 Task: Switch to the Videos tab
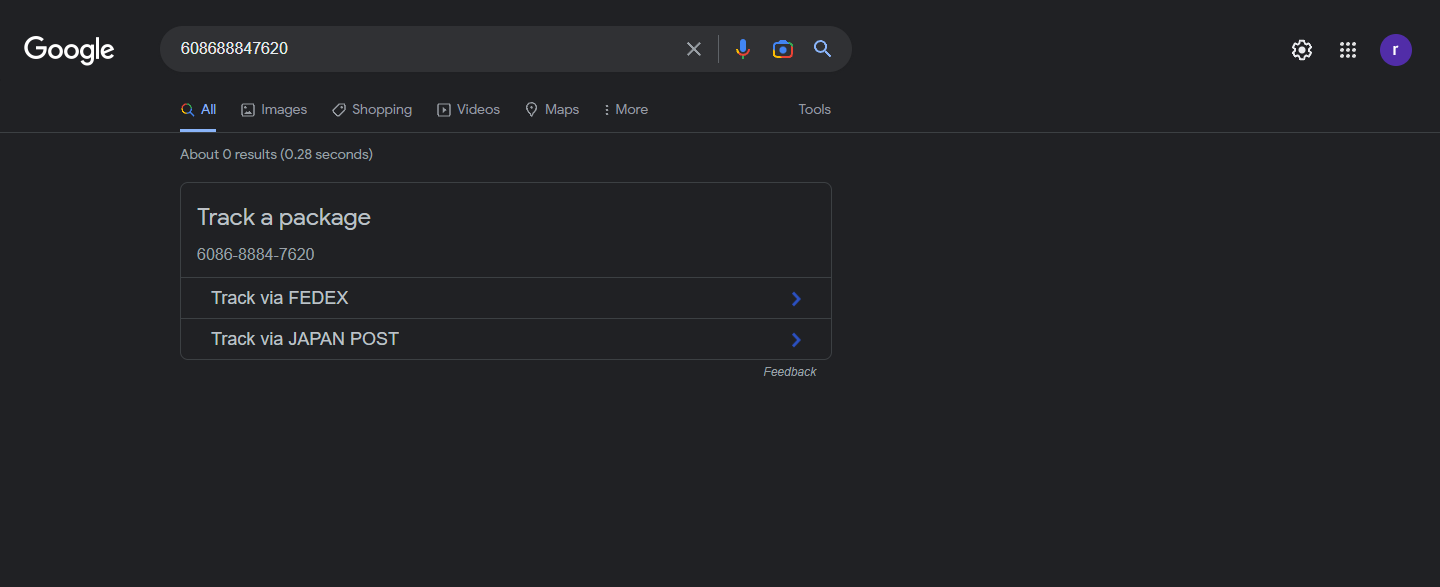(468, 110)
